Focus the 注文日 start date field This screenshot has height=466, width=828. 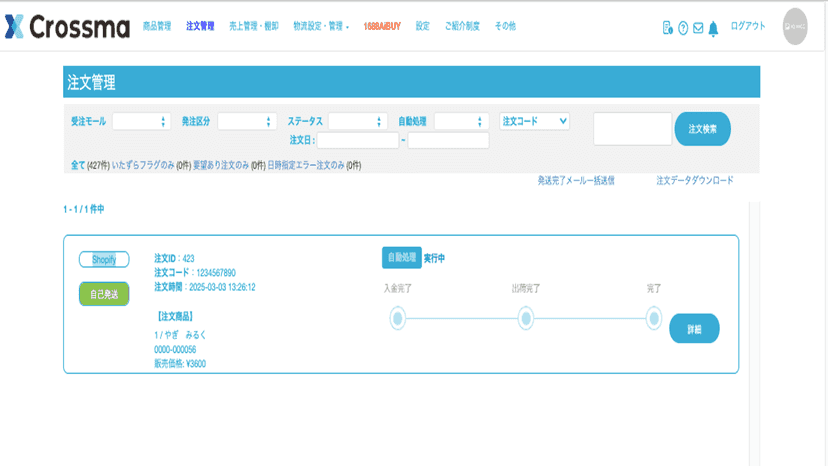(x=357, y=141)
